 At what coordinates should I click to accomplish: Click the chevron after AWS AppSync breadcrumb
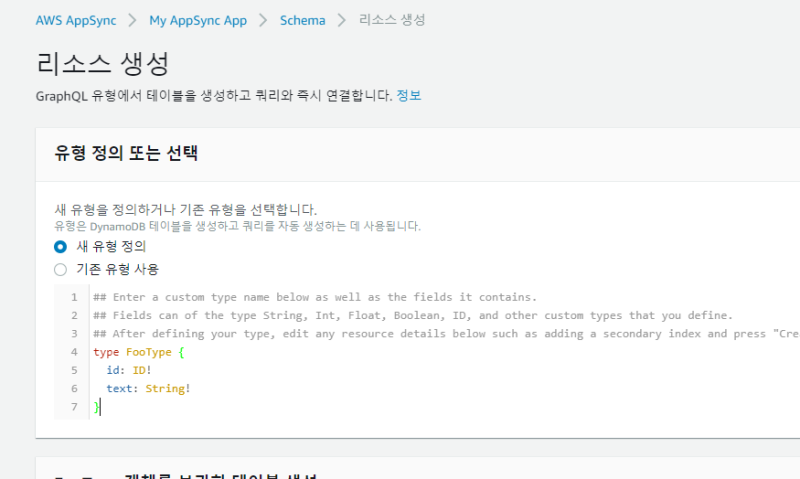(x=133, y=20)
